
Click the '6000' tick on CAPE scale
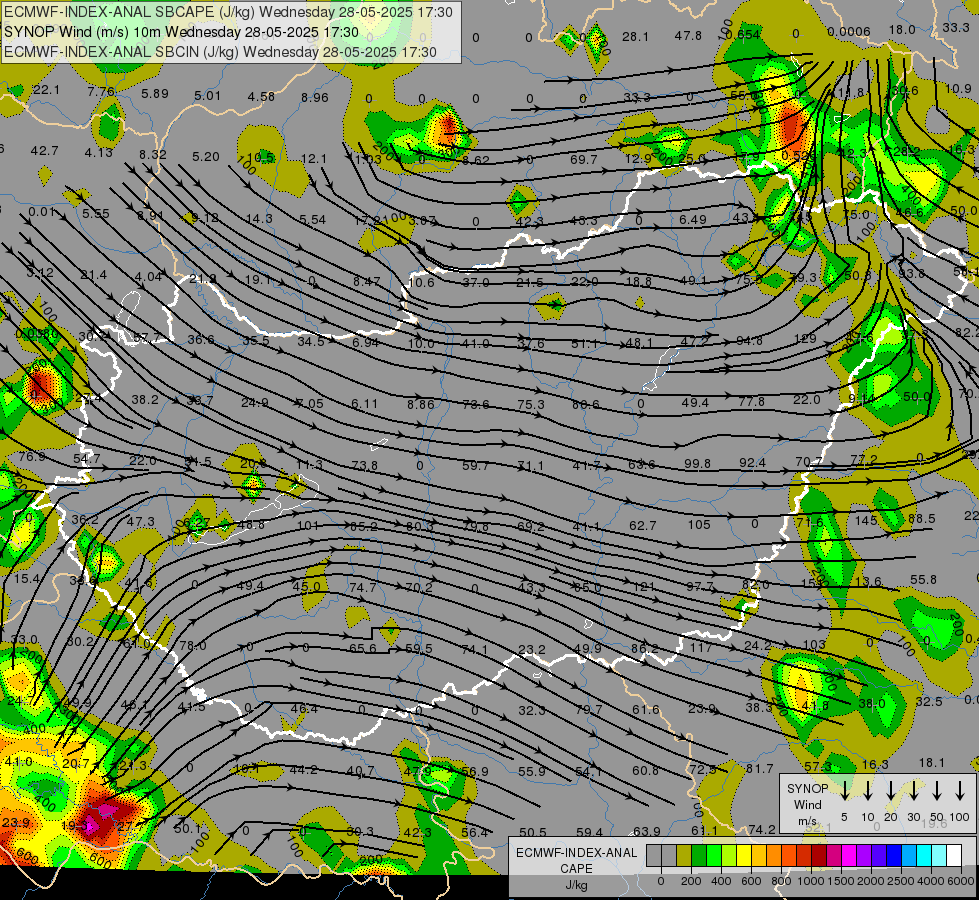(x=960, y=881)
